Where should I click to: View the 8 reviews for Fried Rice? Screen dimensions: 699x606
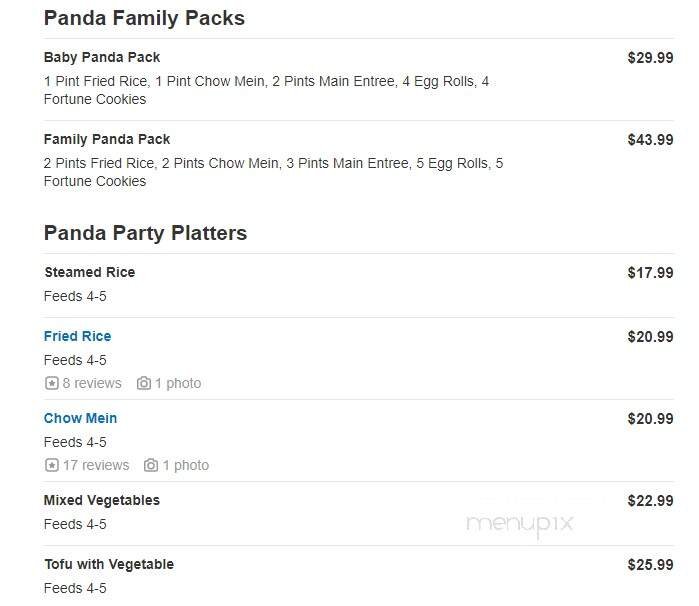(92, 383)
